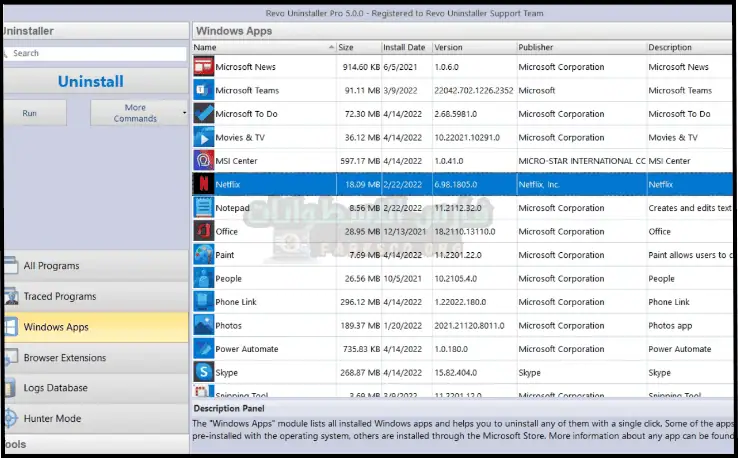The image size is (738, 458).
Task: Select the Notepad row in list
Action: 400,208
